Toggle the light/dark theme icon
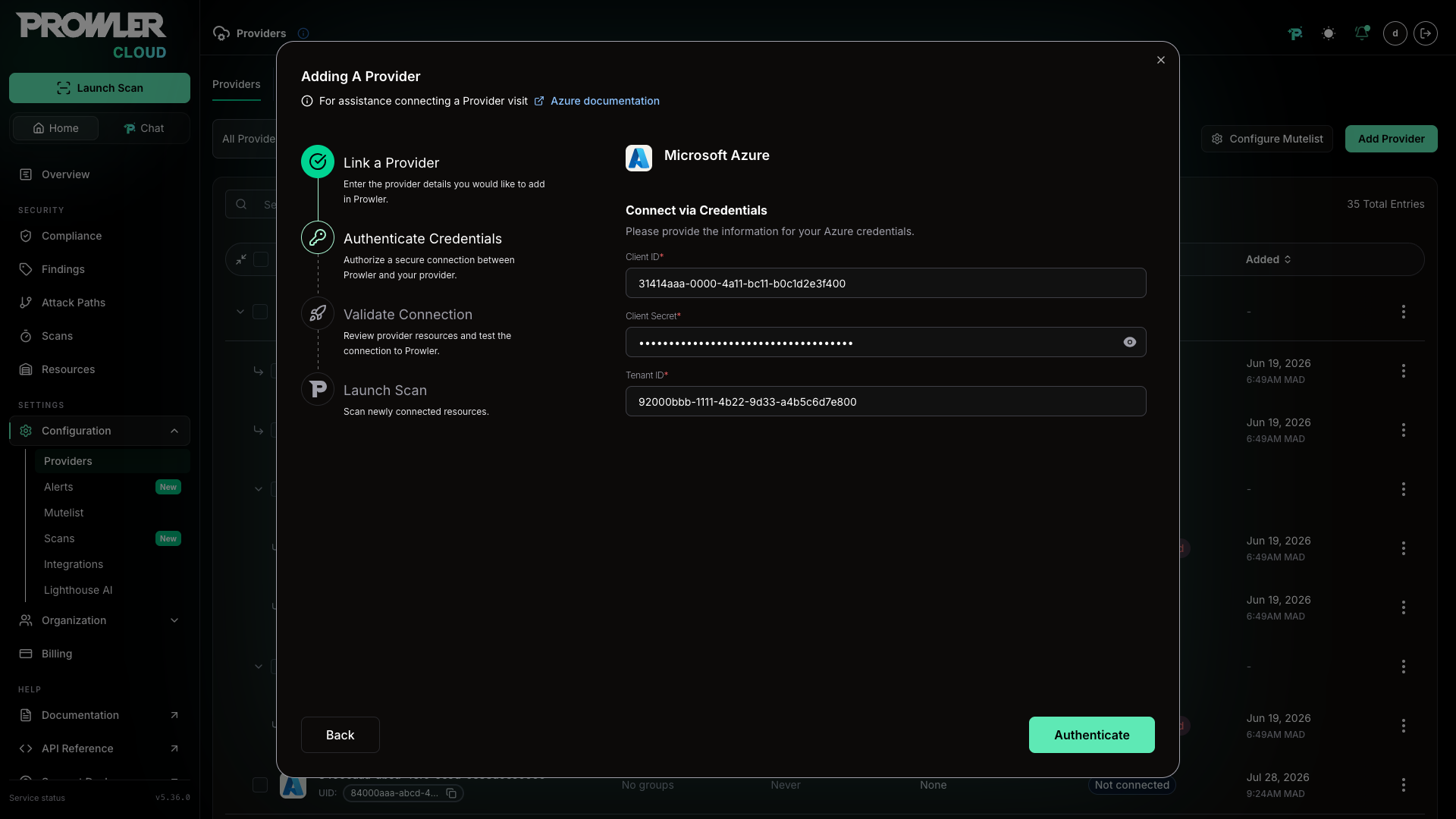This screenshot has width=1456, height=819. [1329, 33]
